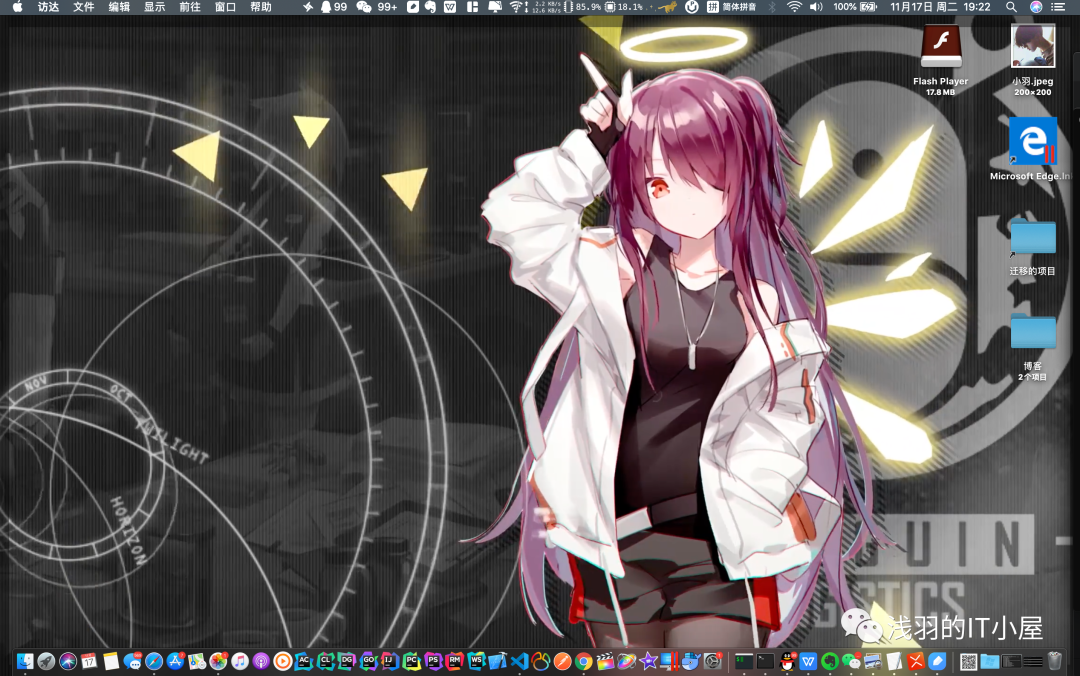Open WPS Office in the Dock

tap(808, 662)
